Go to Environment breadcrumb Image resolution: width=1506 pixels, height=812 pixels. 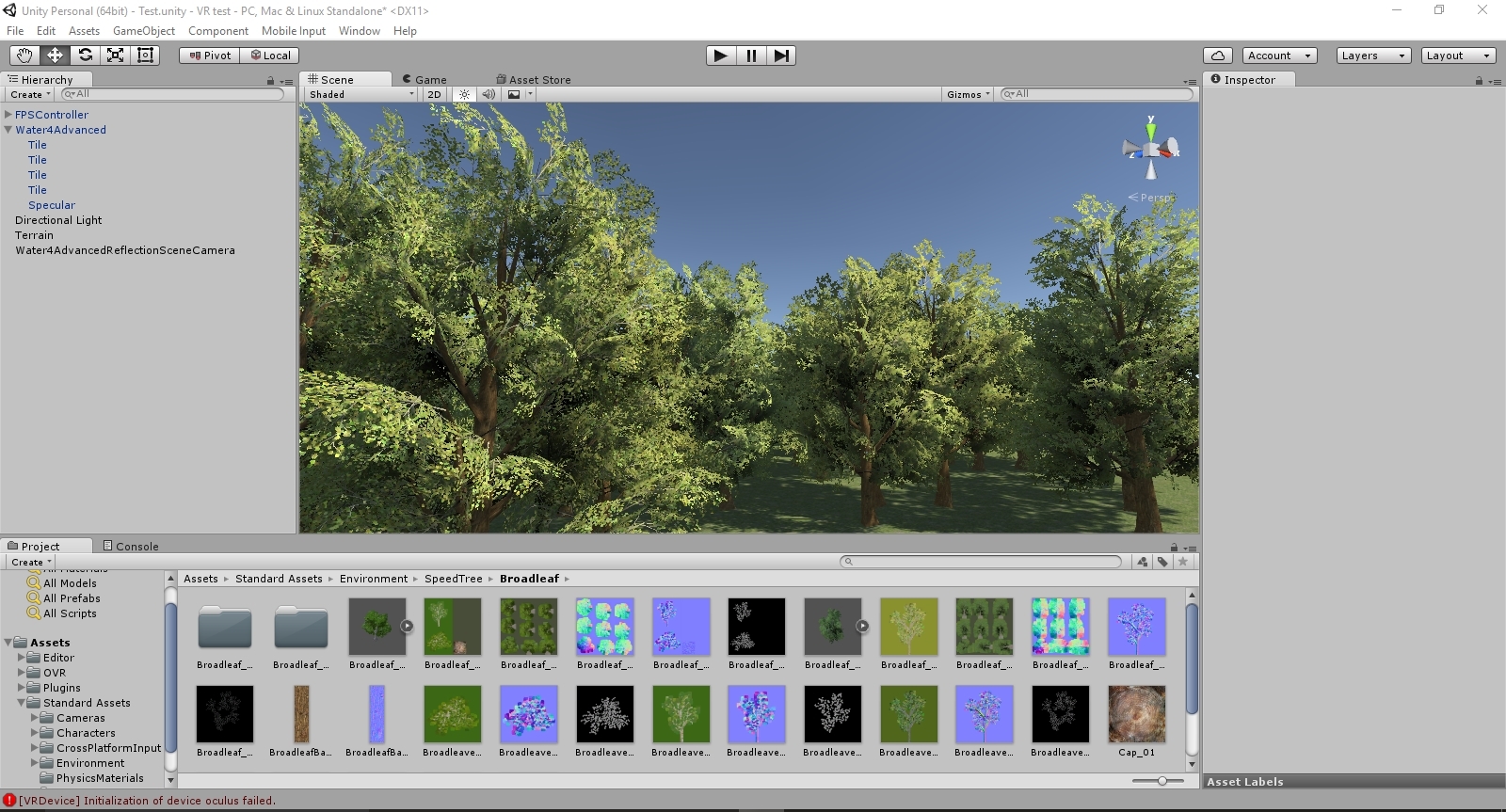click(x=374, y=579)
